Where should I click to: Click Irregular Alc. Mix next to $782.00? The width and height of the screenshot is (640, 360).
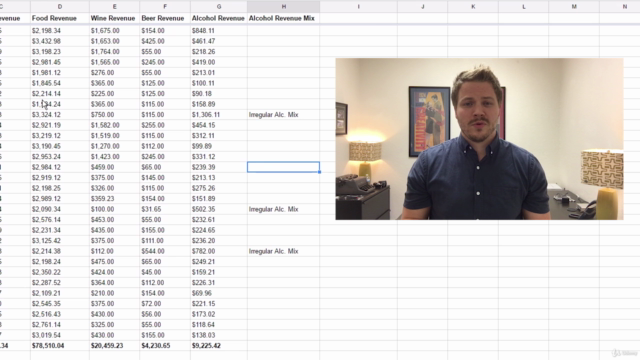pos(284,251)
